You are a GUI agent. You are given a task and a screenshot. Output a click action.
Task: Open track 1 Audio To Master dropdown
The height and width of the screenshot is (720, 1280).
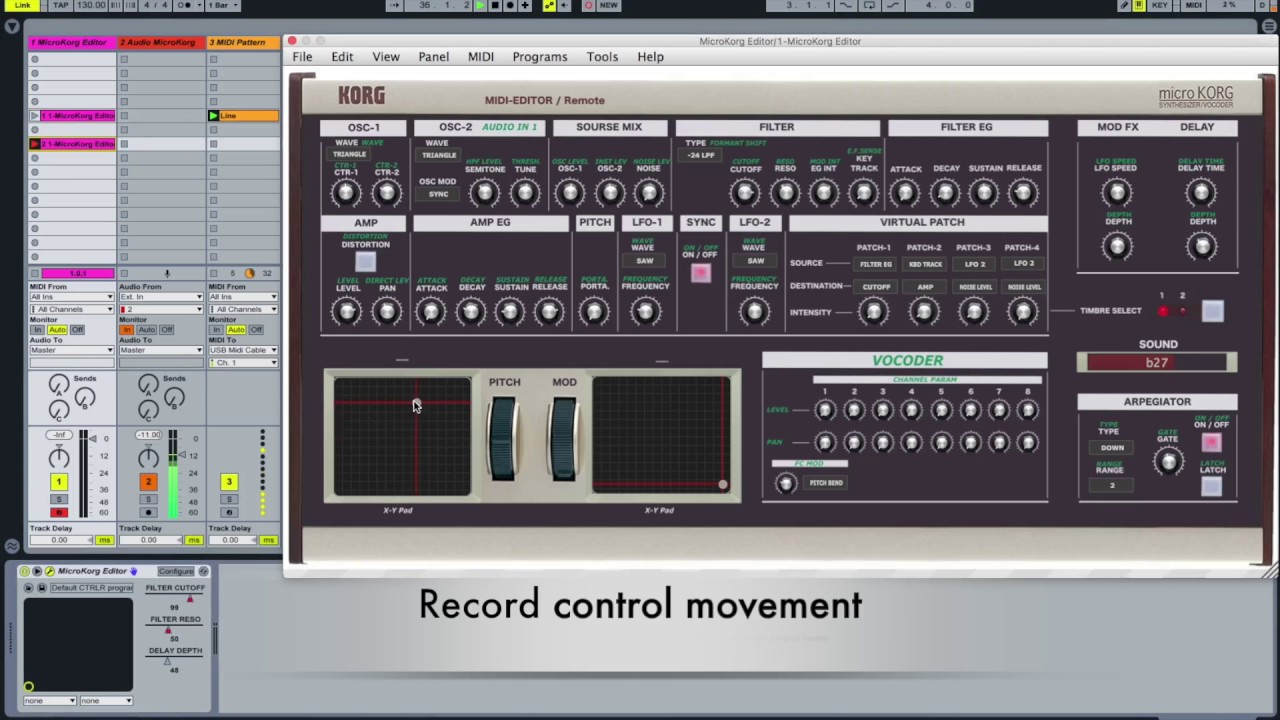point(71,350)
